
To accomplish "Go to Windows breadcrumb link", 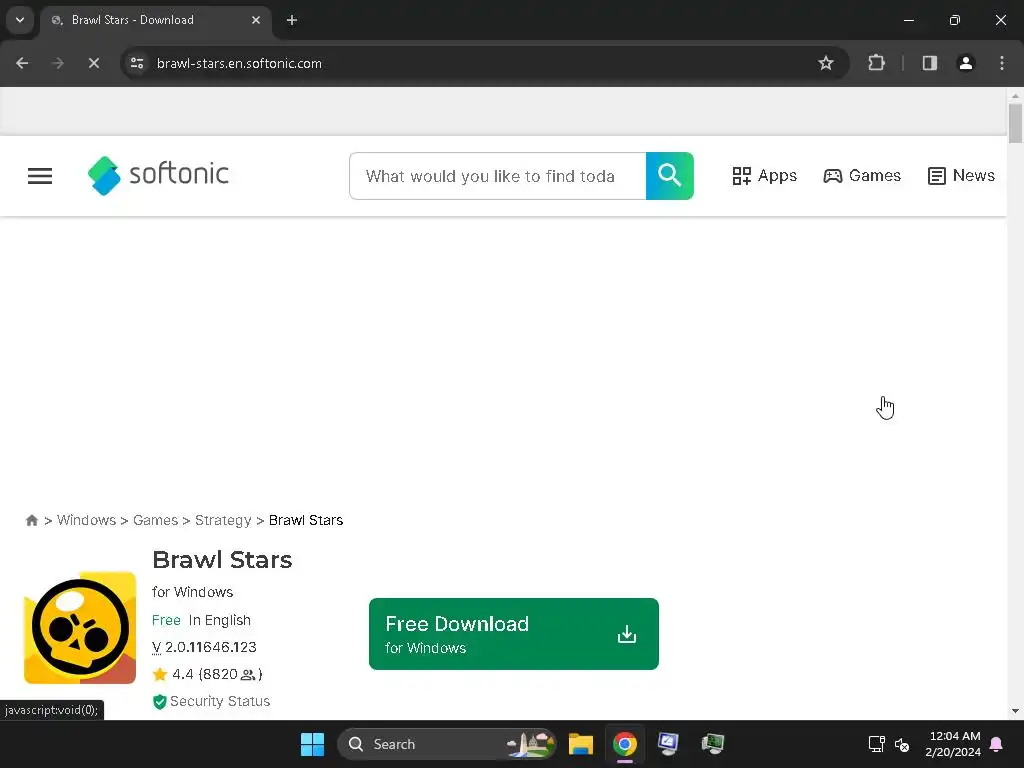I will [x=86, y=520].
